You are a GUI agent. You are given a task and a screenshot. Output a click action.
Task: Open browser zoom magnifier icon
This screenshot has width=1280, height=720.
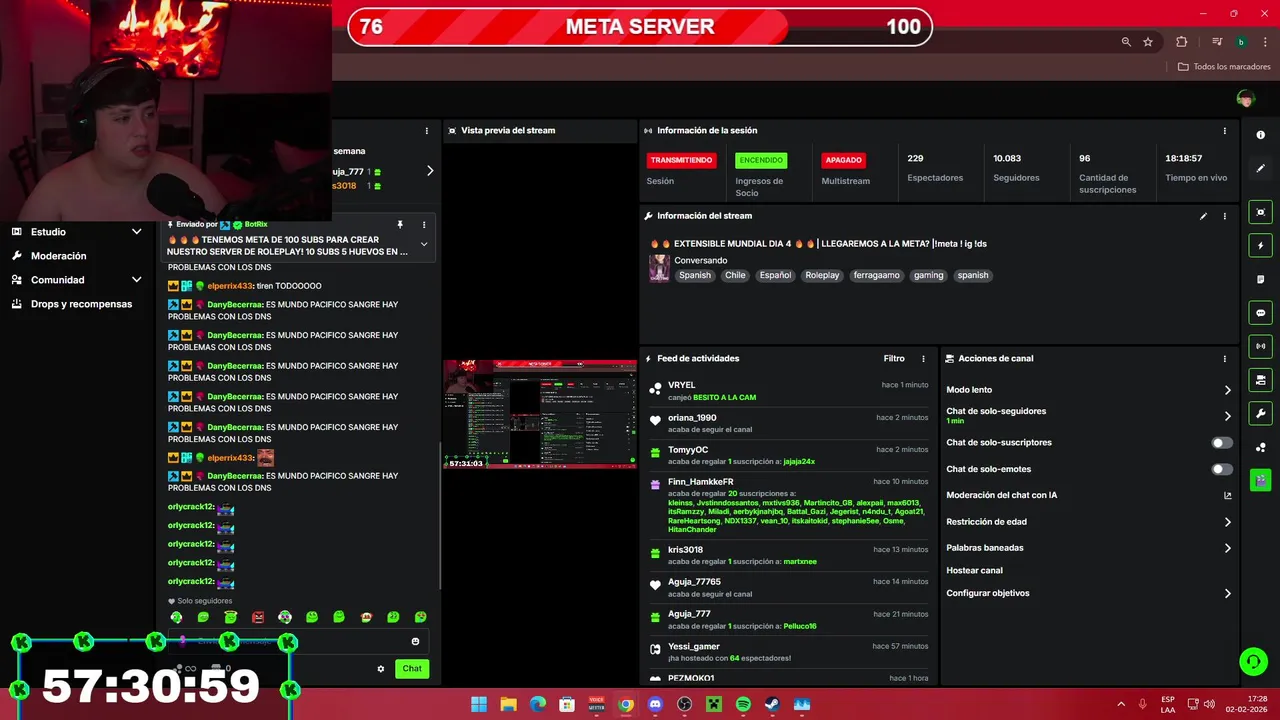point(1126,42)
